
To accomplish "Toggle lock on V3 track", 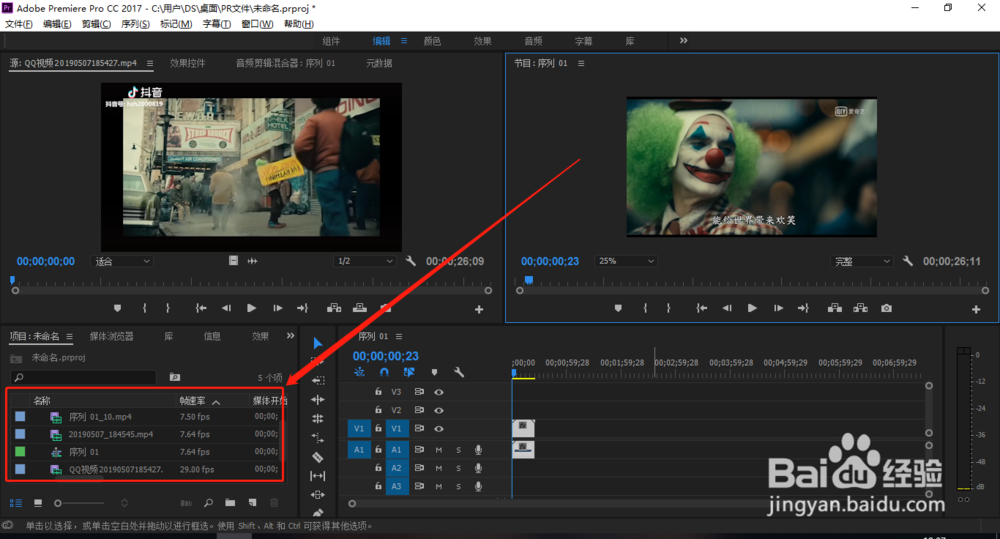I will (378, 391).
